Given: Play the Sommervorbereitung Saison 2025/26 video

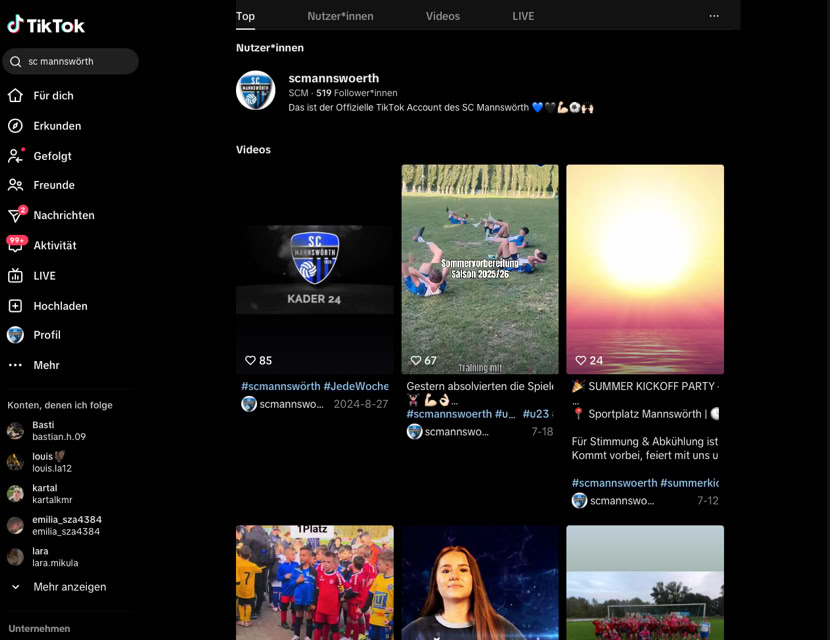Looking at the screenshot, I should [x=480, y=269].
